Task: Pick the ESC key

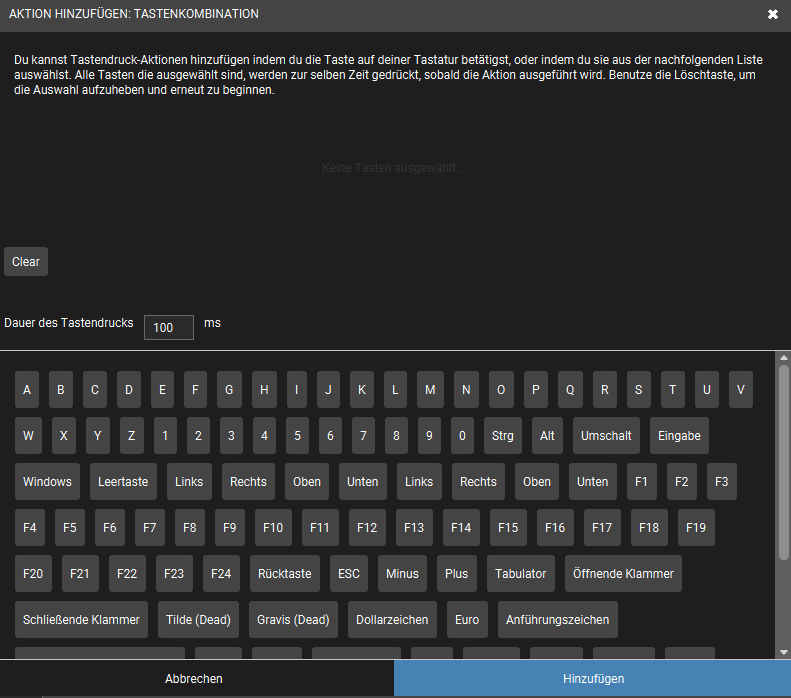Action: (x=349, y=574)
